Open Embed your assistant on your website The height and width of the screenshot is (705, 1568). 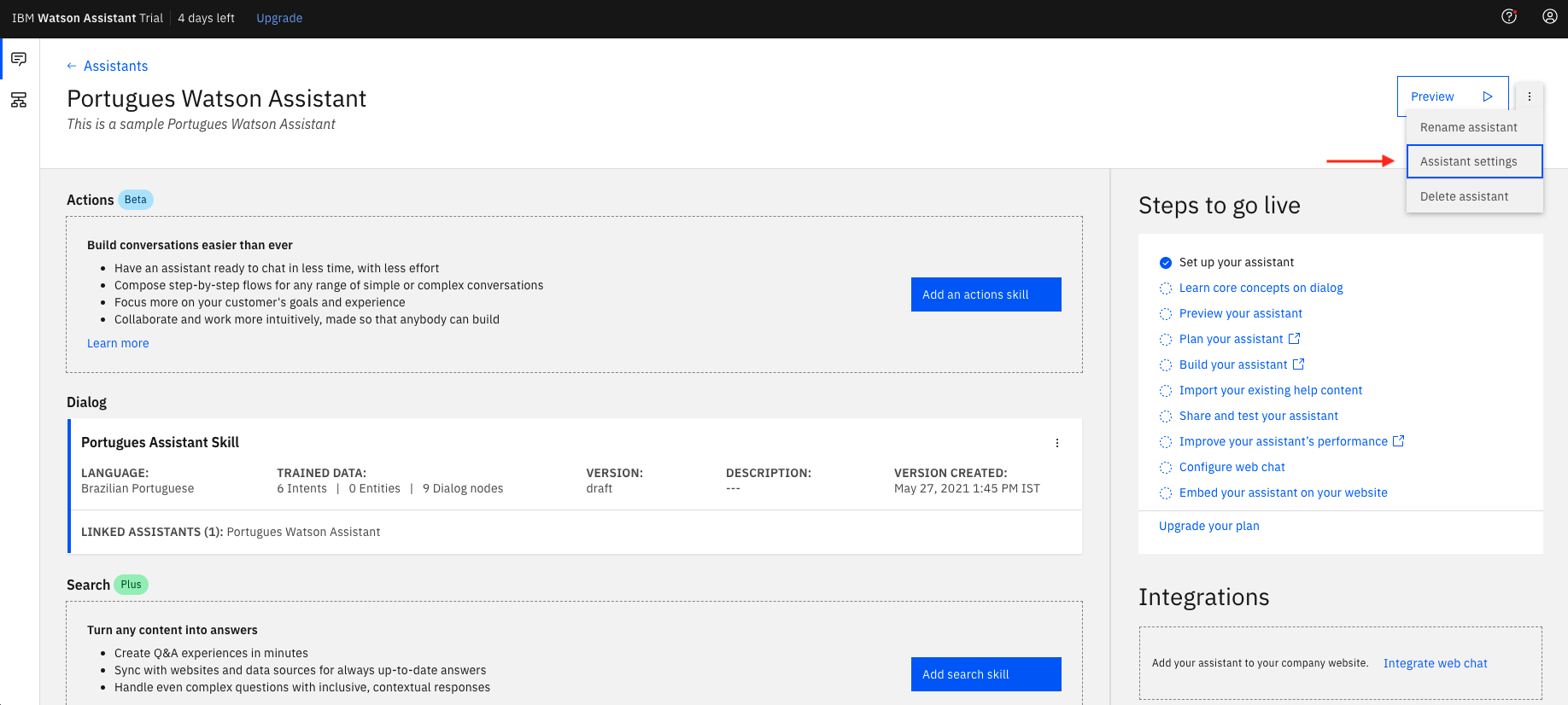tap(1283, 492)
